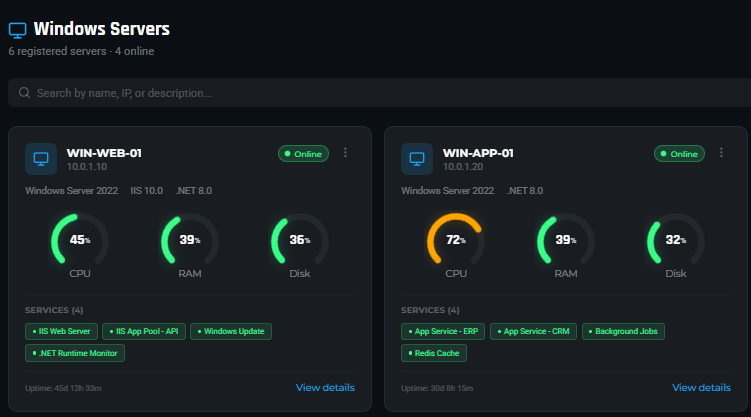The width and height of the screenshot is (751, 417).
Task: Open View details for WIN-APP-01
Action: 701,388
